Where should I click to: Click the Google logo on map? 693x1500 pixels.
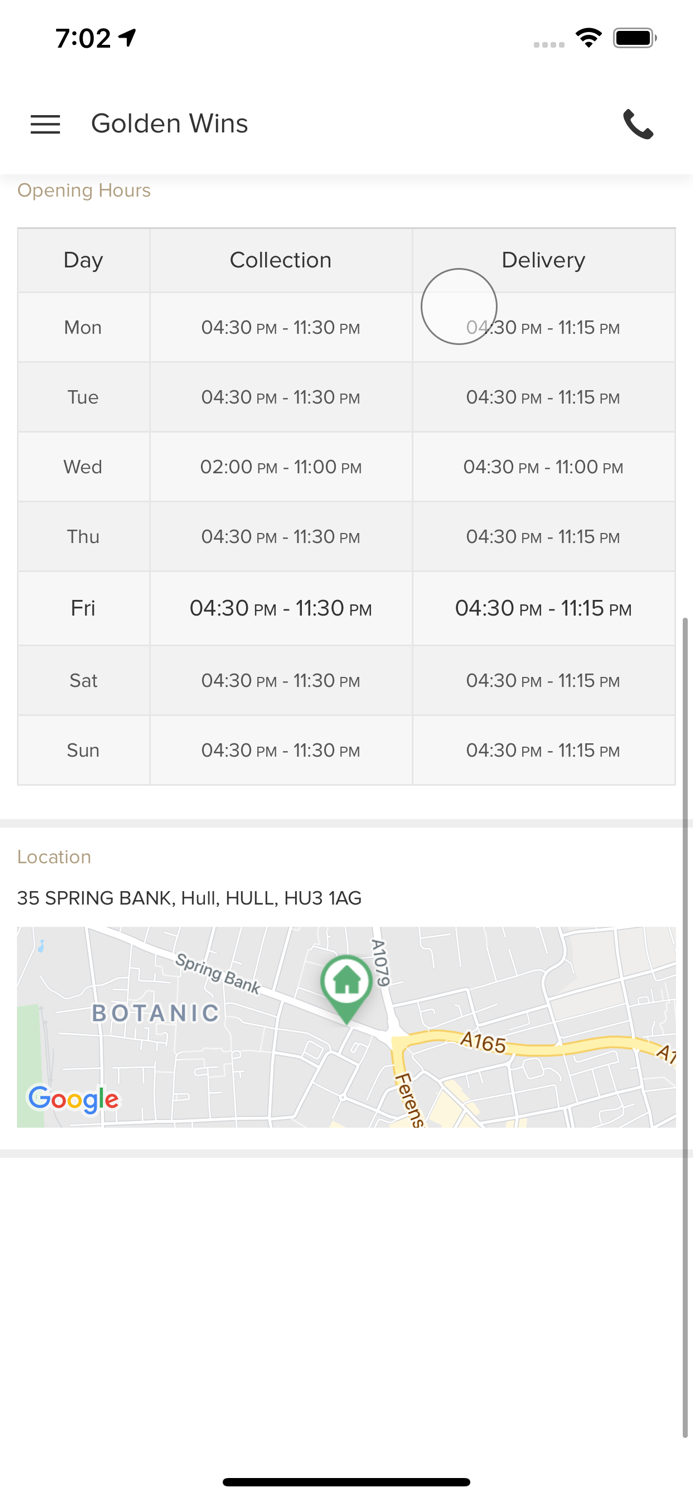click(73, 1099)
